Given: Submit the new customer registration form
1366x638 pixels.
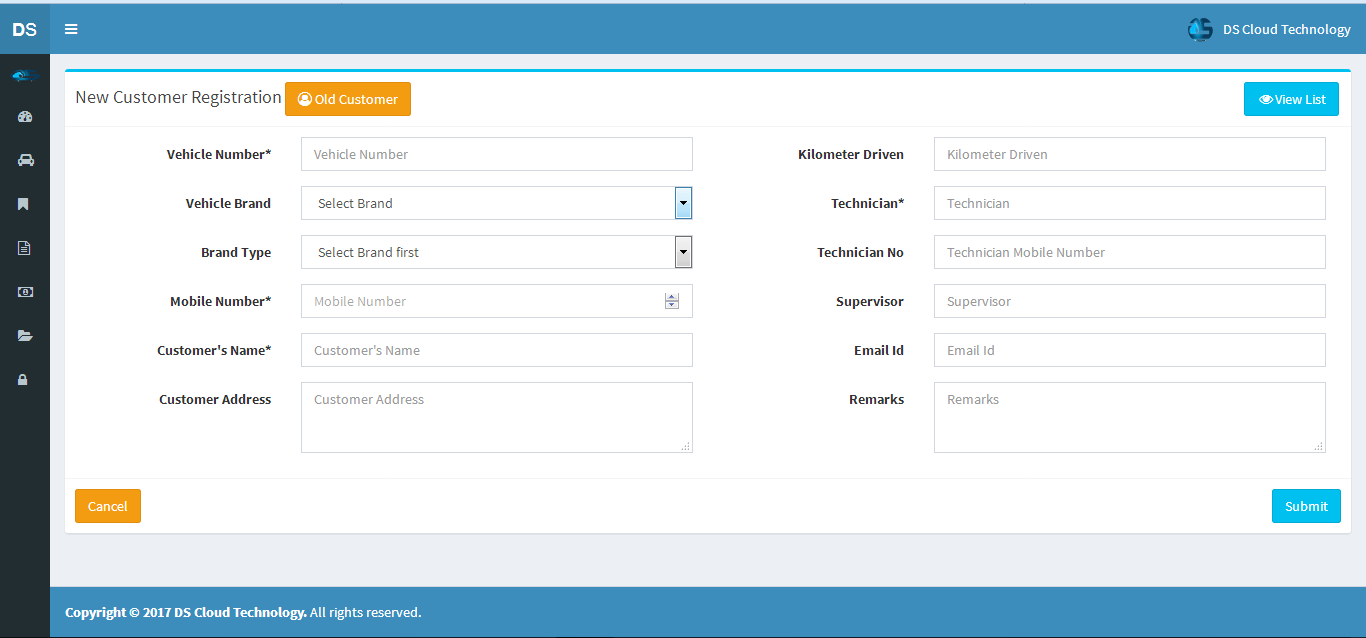Looking at the screenshot, I should 1305,506.
